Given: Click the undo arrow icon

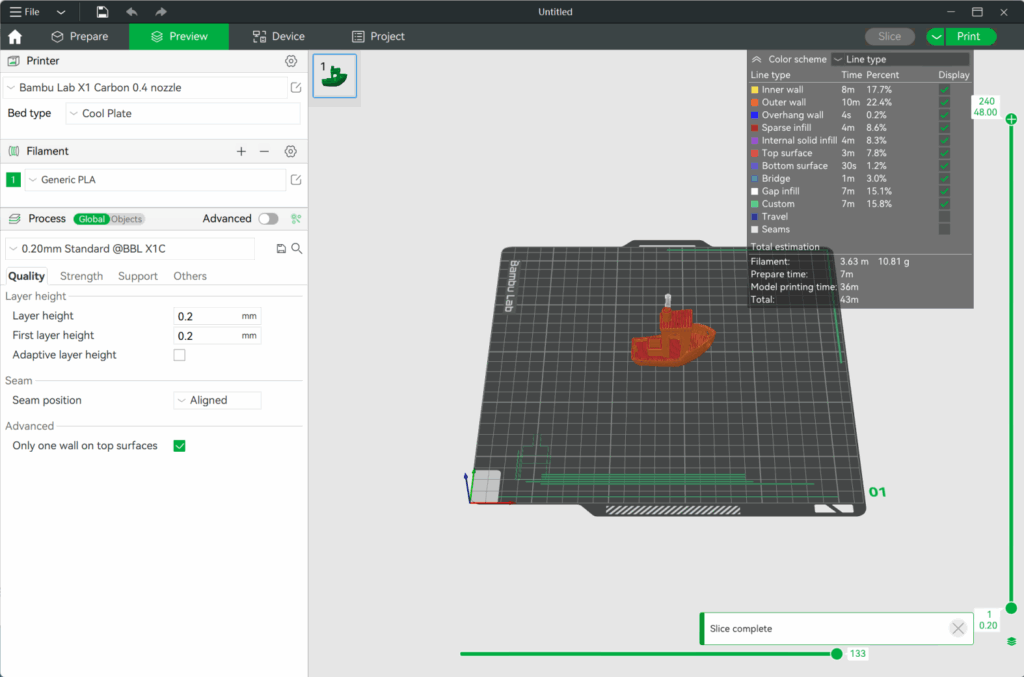Looking at the screenshot, I should (132, 11).
